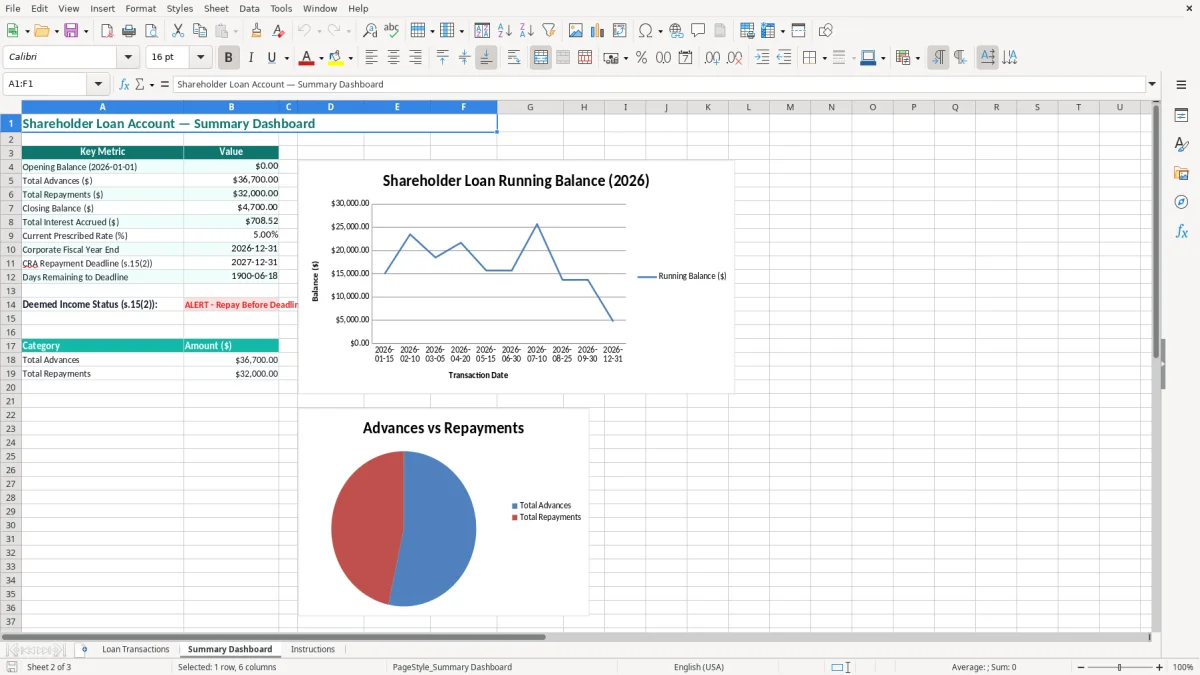The image size is (1200, 675).
Task: Open the Data menu
Action: (x=249, y=8)
